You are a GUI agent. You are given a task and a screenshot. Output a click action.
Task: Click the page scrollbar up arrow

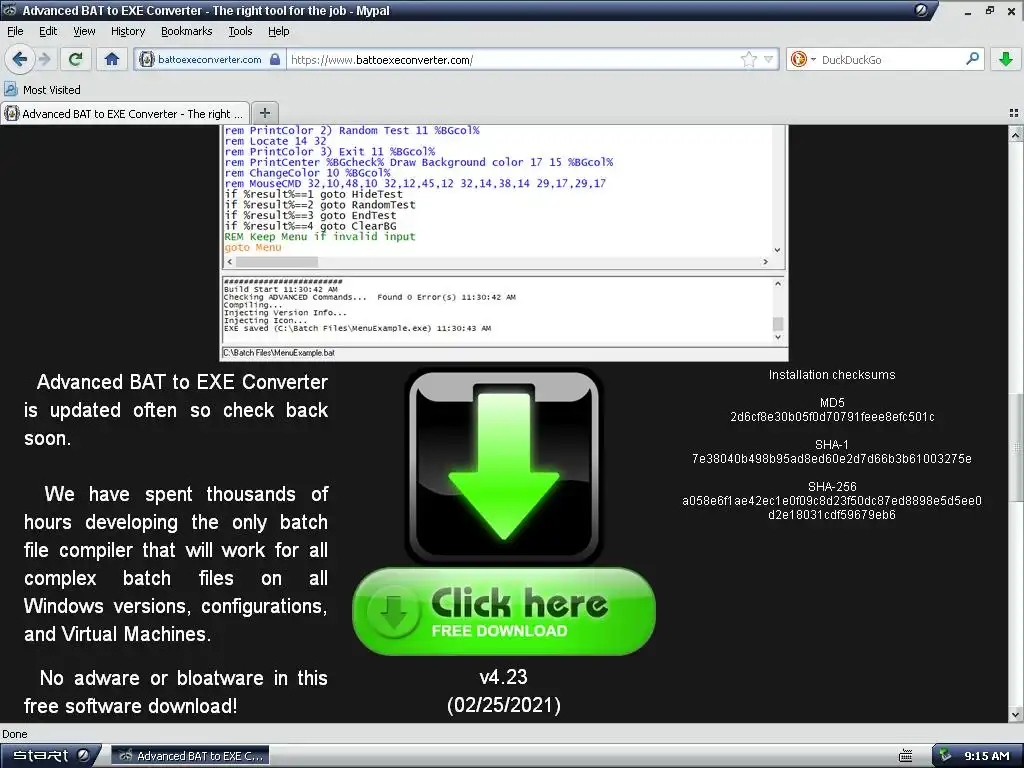click(x=1016, y=135)
